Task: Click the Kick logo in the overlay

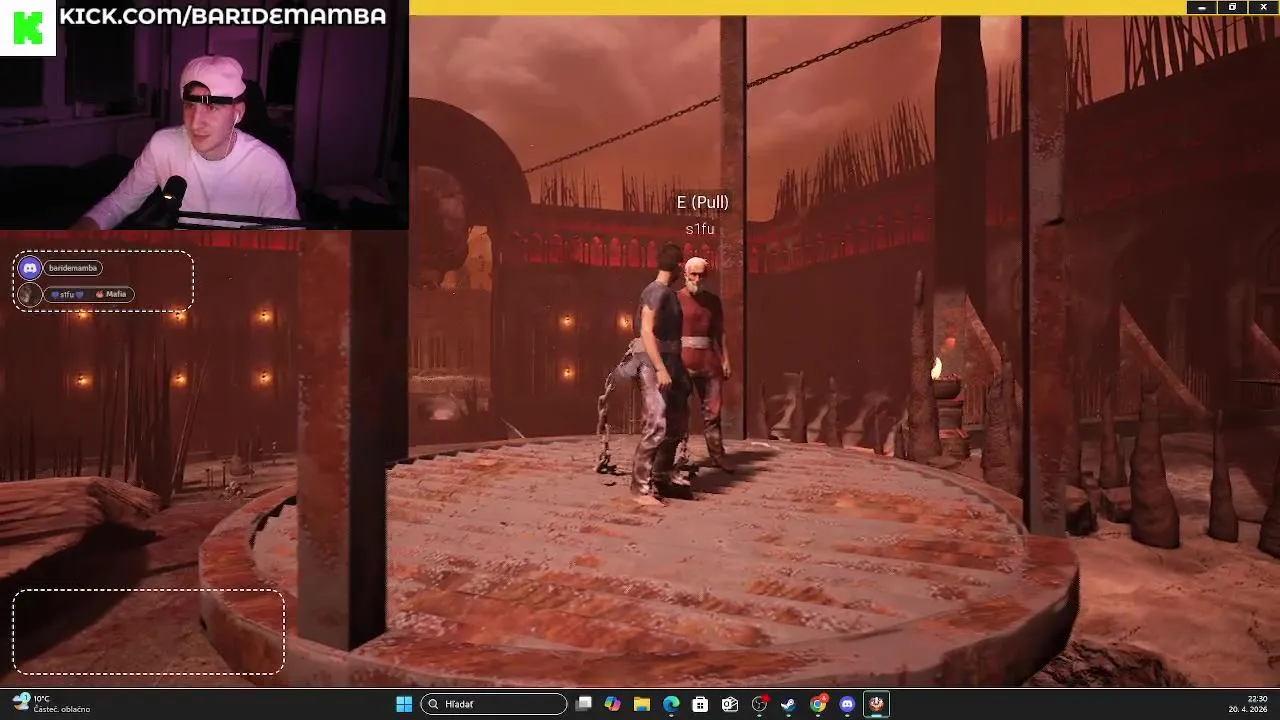Action: point(28,28)
